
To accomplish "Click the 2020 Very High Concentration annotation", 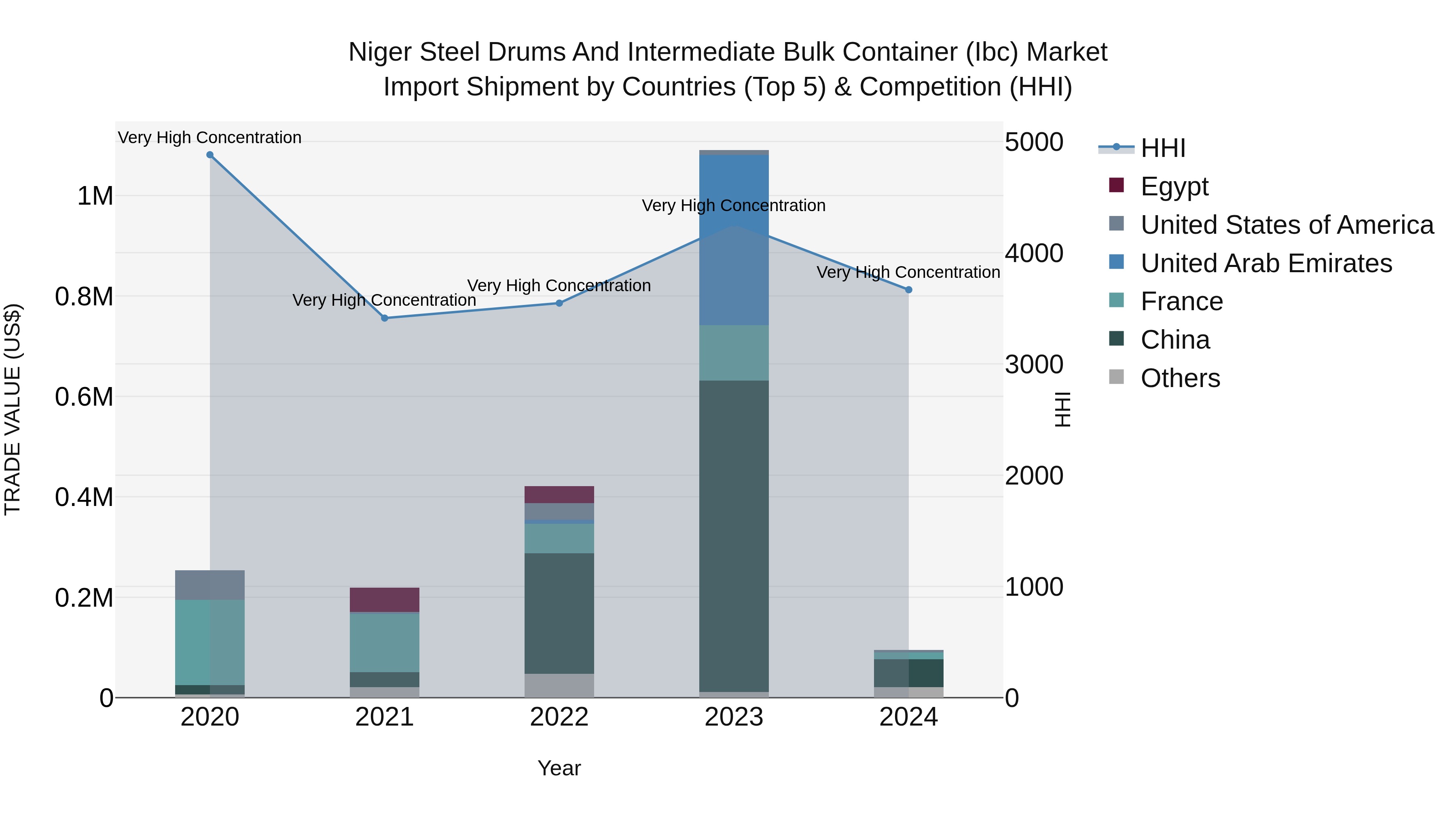I will pos(210,138).
